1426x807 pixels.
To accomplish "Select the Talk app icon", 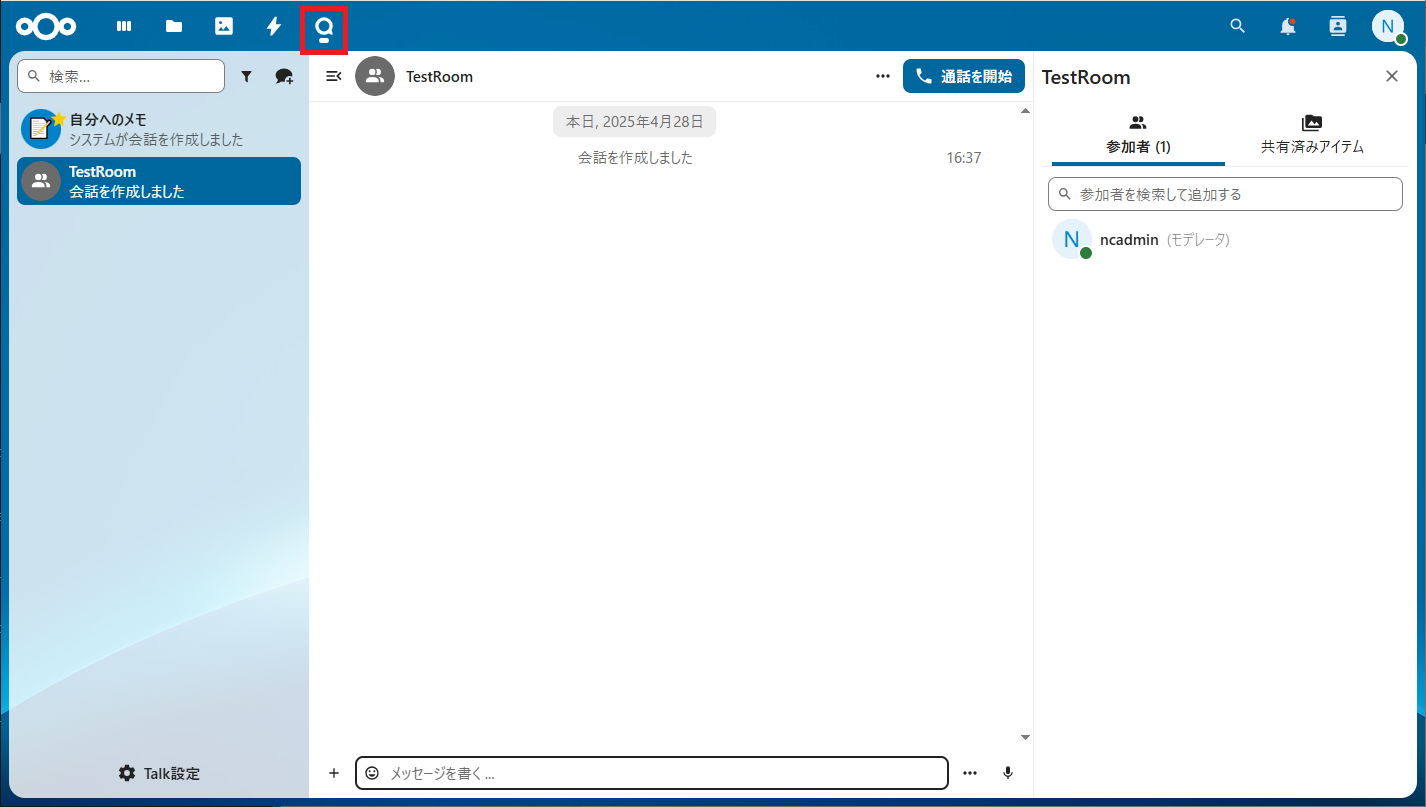I will point(323,26).
